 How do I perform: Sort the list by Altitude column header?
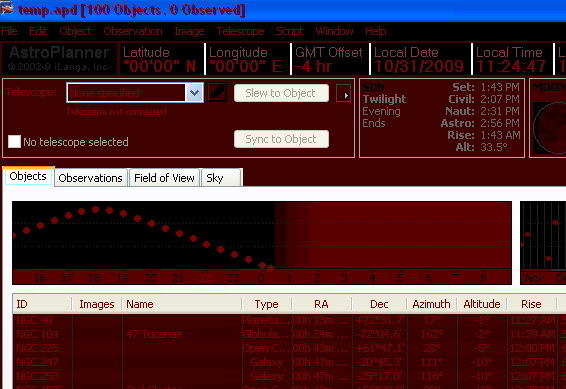tap(482, 304)
